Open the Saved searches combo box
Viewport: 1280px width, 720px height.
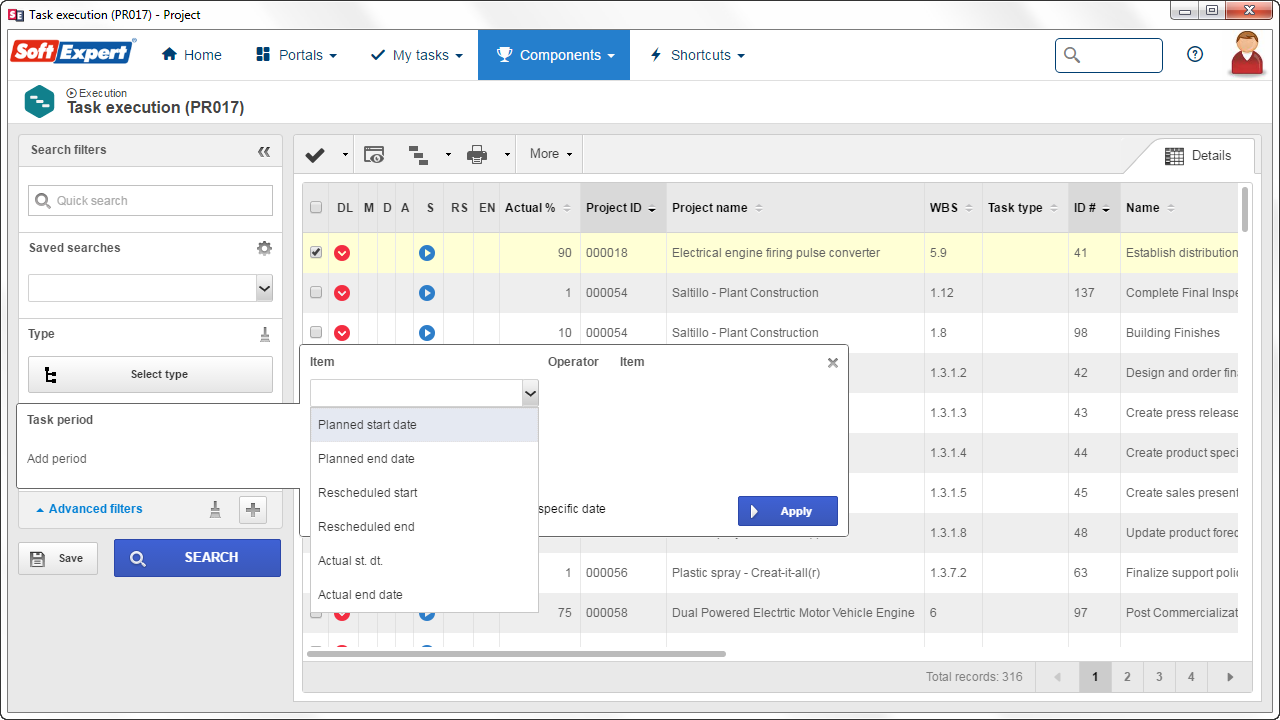click(x=150, y=288)
